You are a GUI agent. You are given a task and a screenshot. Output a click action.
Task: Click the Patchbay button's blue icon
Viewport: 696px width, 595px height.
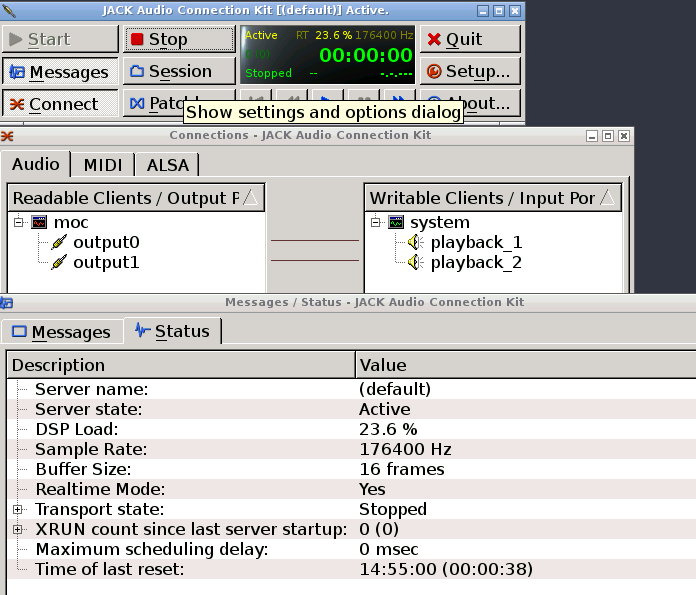coord(137,103)
